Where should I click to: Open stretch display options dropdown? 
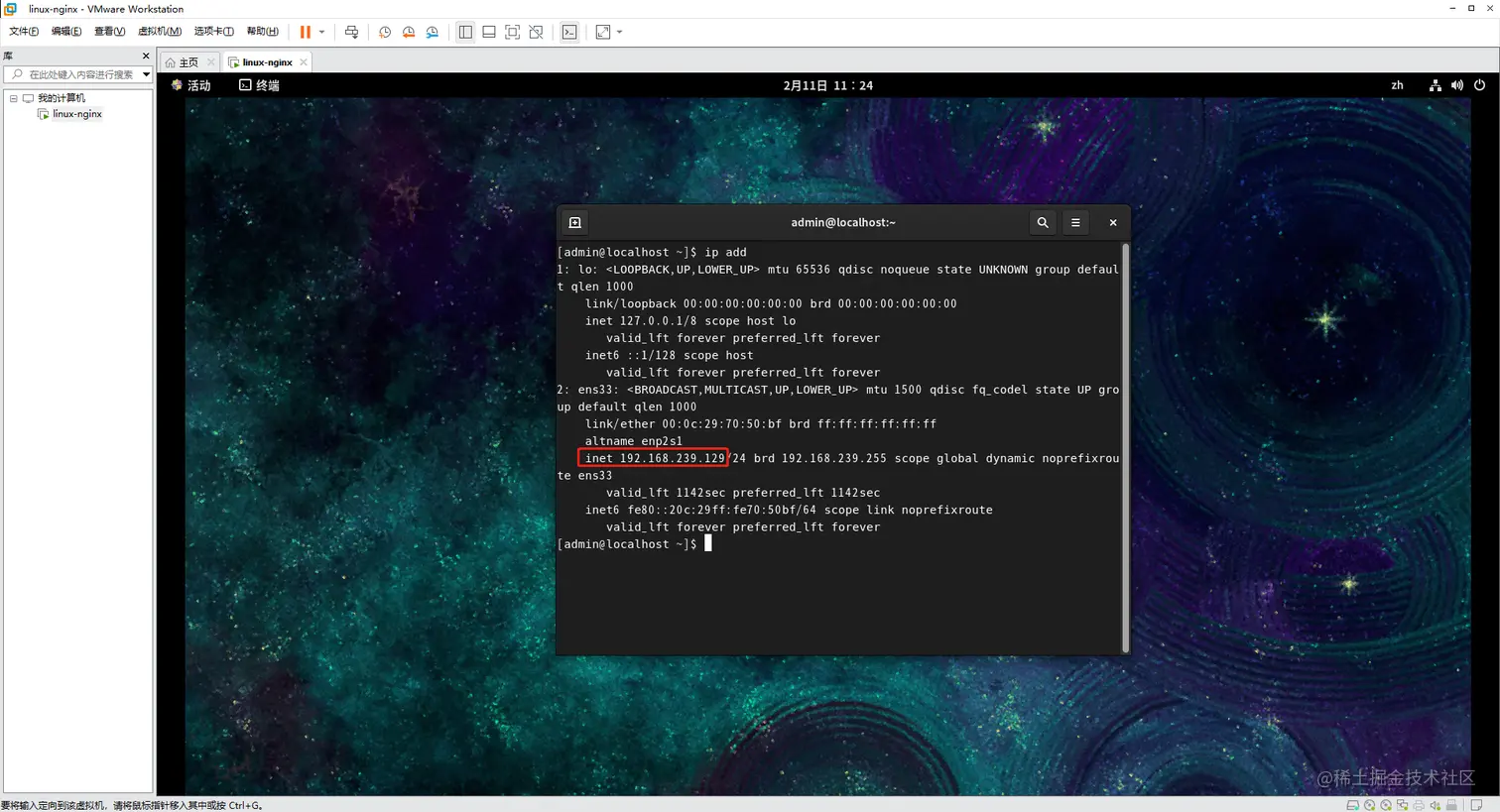tap(619, 32)
